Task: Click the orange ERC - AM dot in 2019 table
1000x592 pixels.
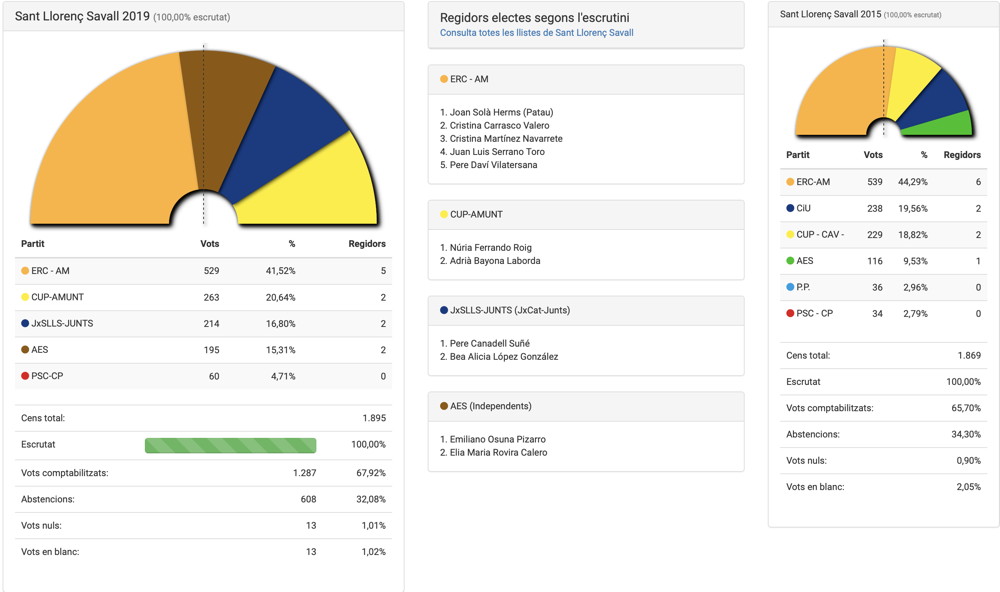Action: [25, 271]
